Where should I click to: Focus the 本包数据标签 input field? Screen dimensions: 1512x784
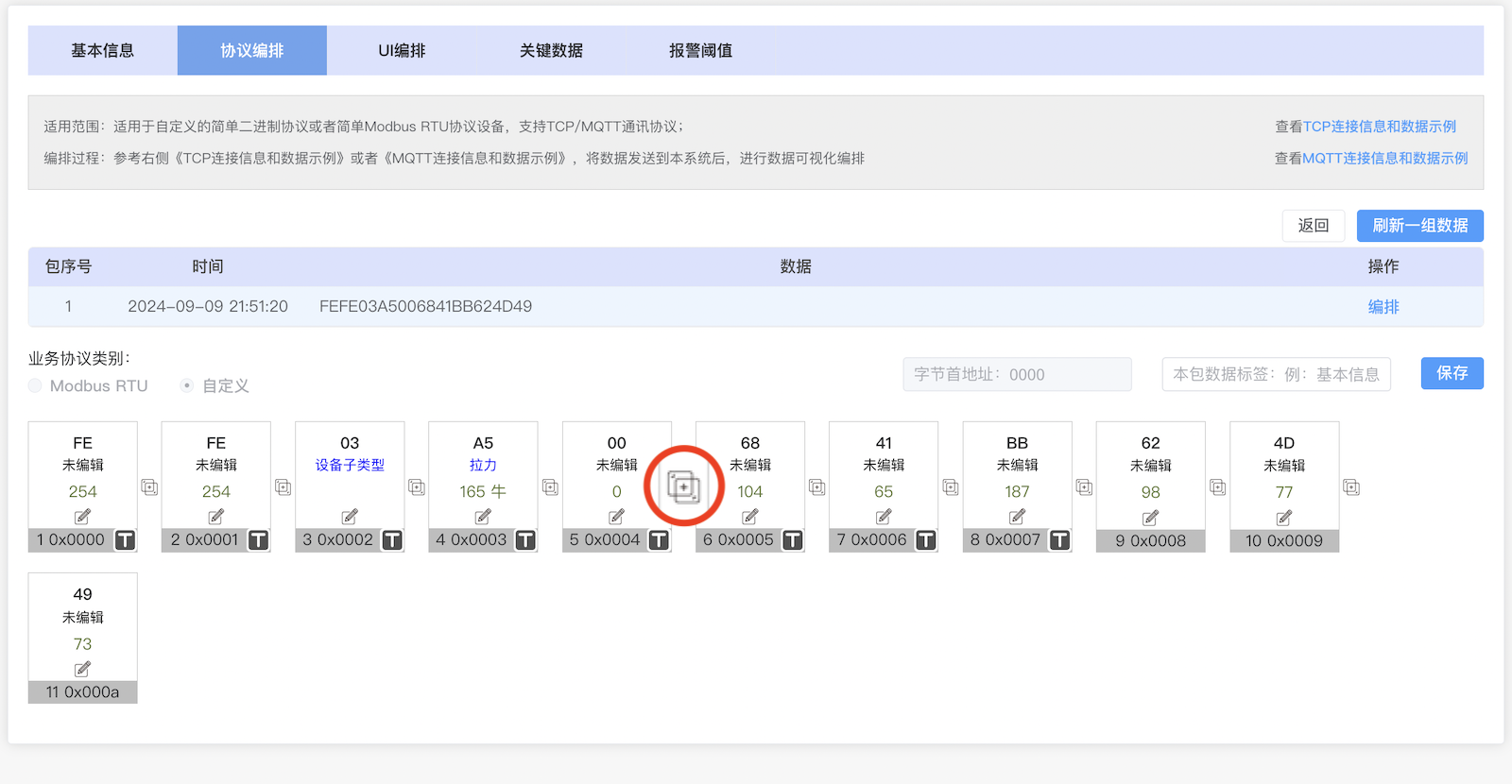coord(1276,374)
